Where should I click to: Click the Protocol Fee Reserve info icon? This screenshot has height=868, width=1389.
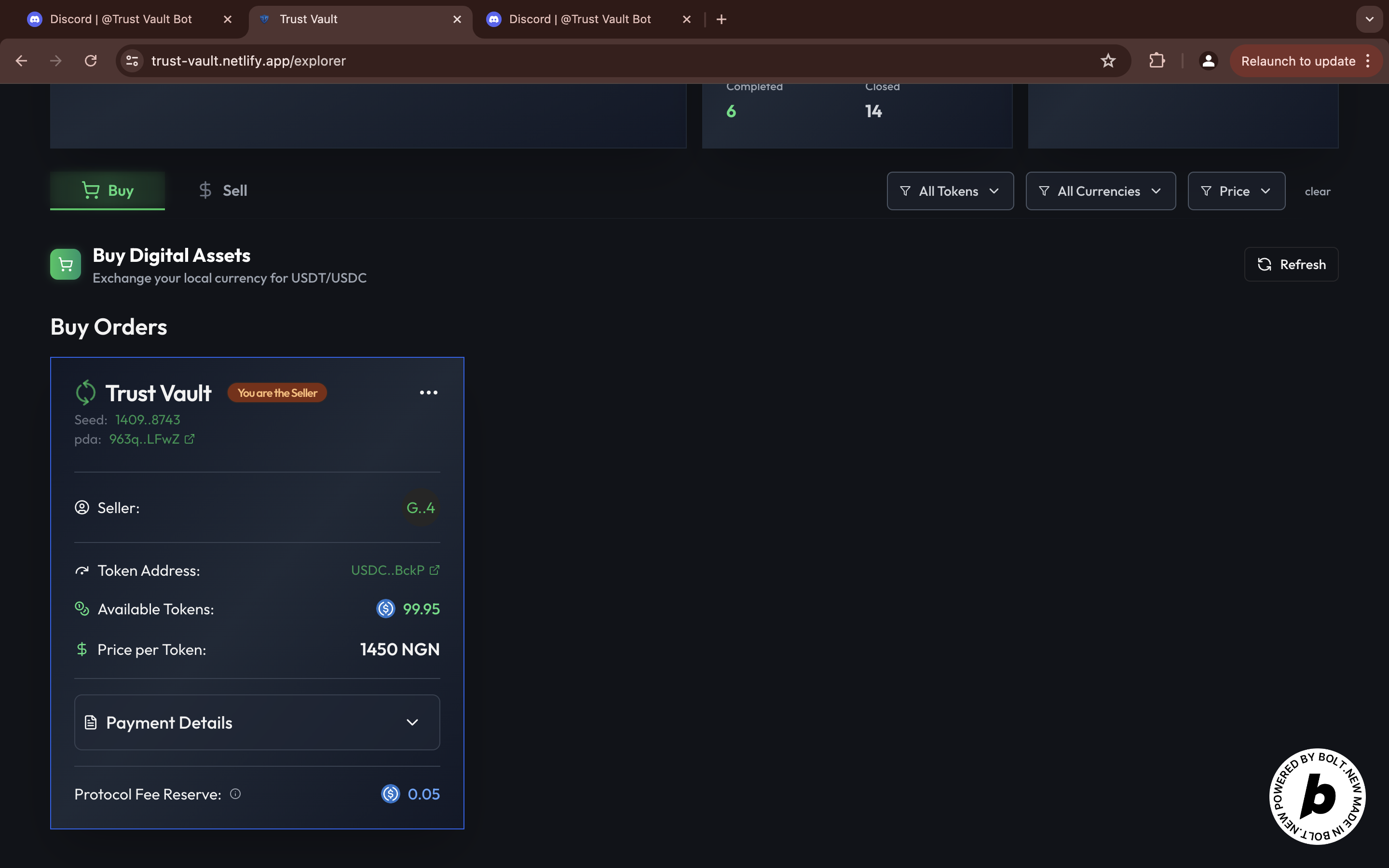(235, 794)
